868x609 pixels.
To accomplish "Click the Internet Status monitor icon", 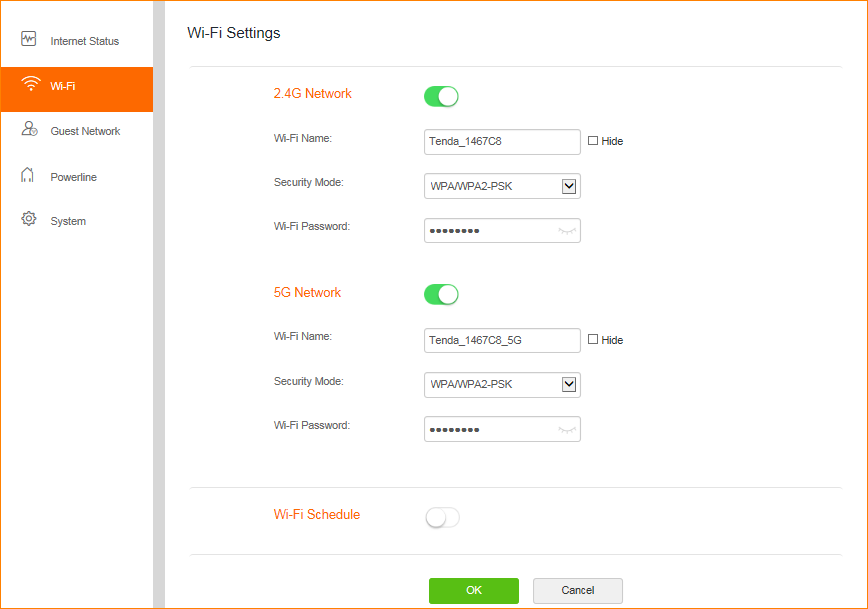I will tap(29, 40).
